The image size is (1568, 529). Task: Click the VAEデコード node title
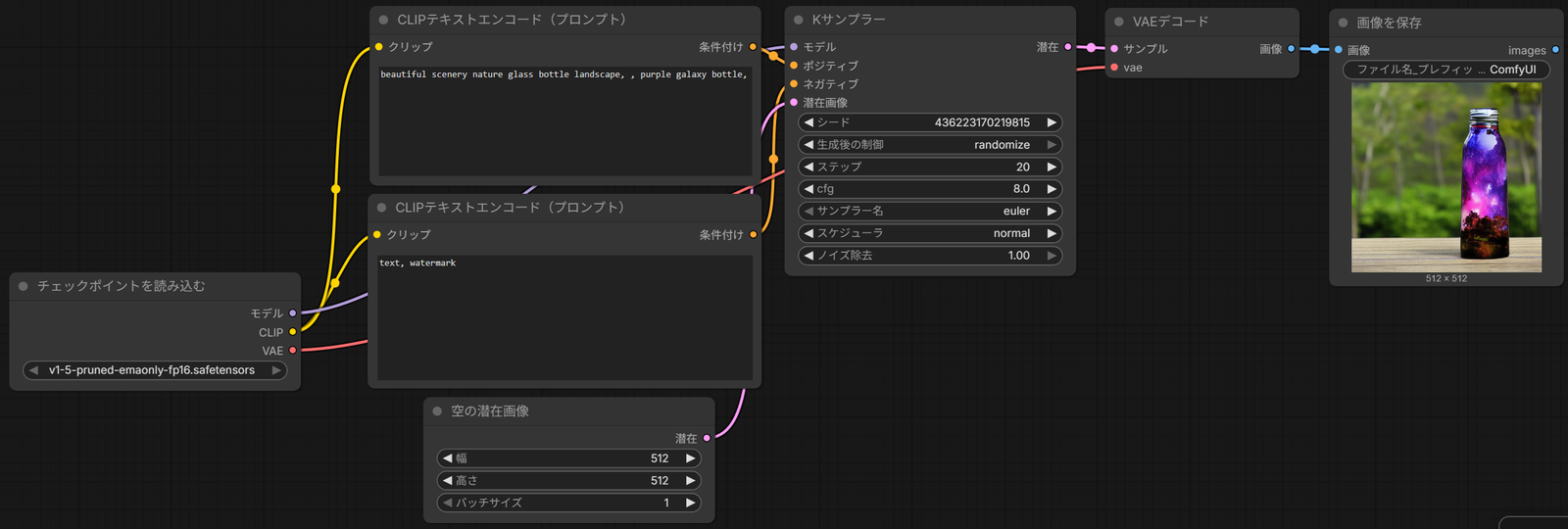point(1170,22)
